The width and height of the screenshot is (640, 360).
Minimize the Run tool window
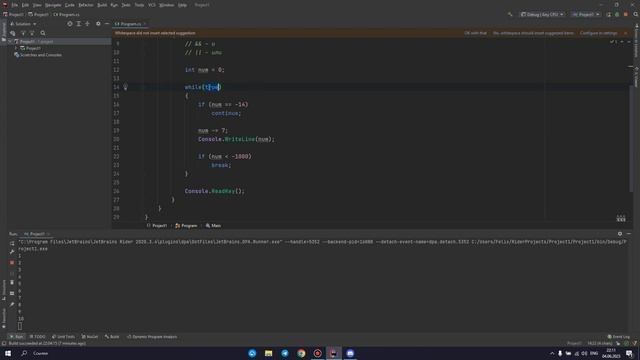click(x=629, y=234)
